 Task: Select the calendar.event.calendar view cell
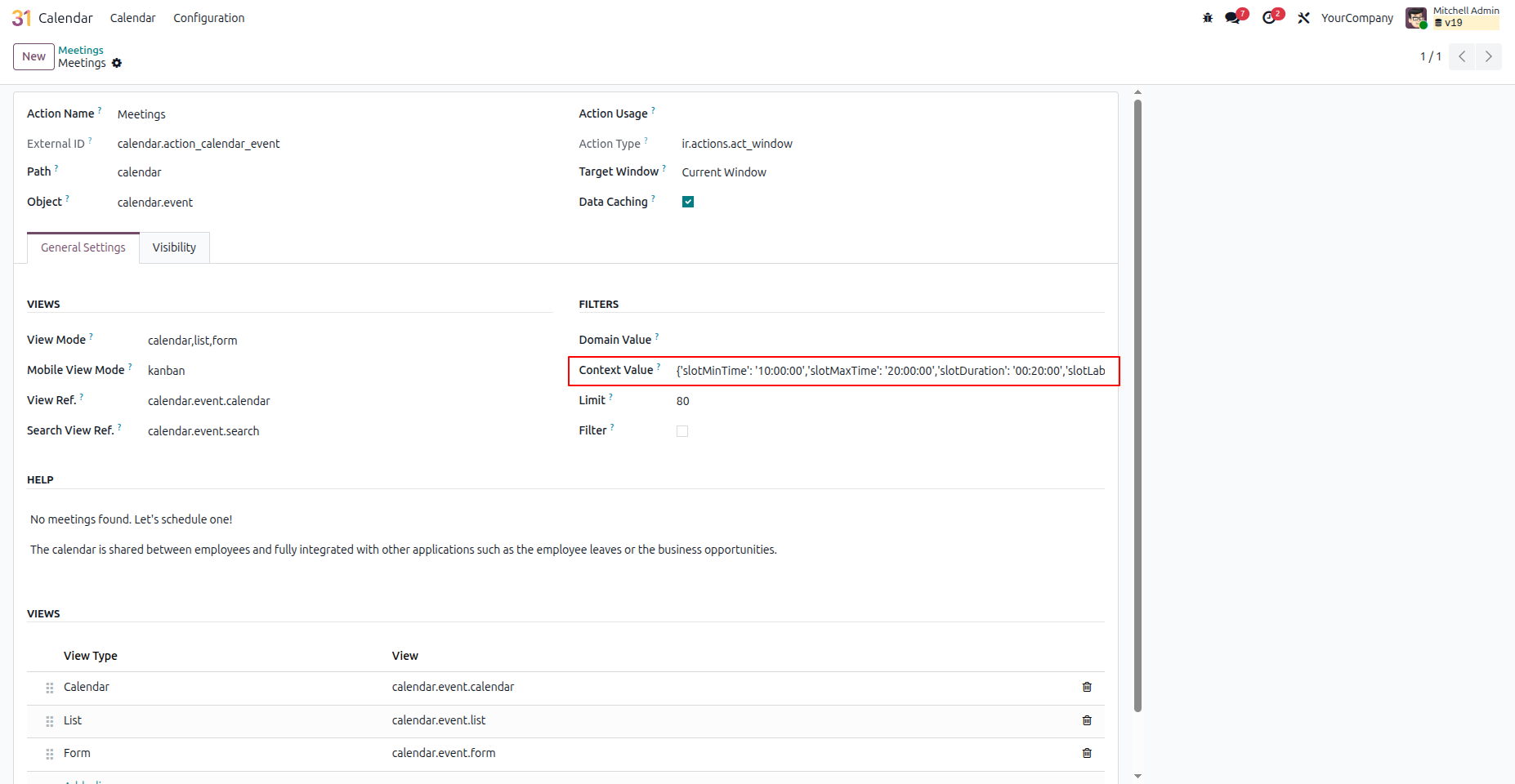[453, 687]
